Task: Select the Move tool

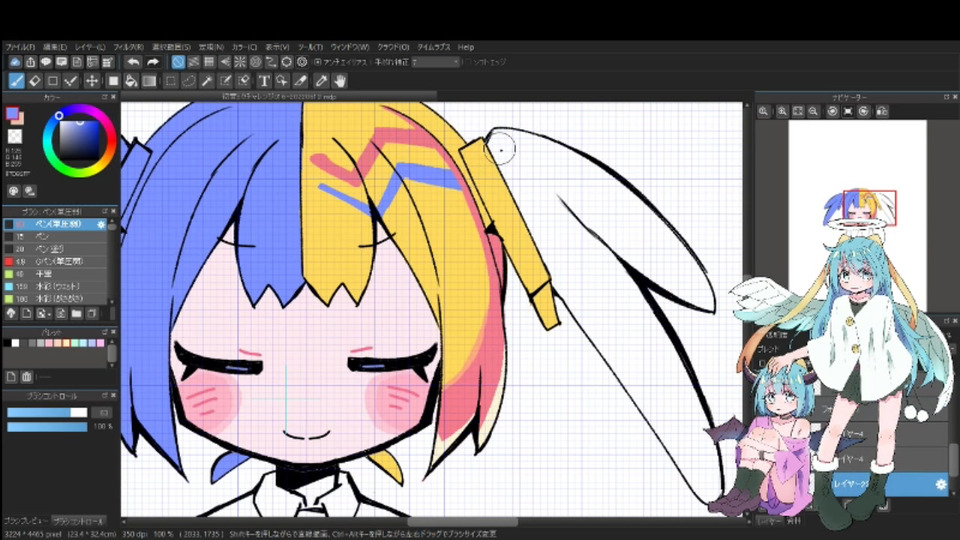Action: coord(91,81)
